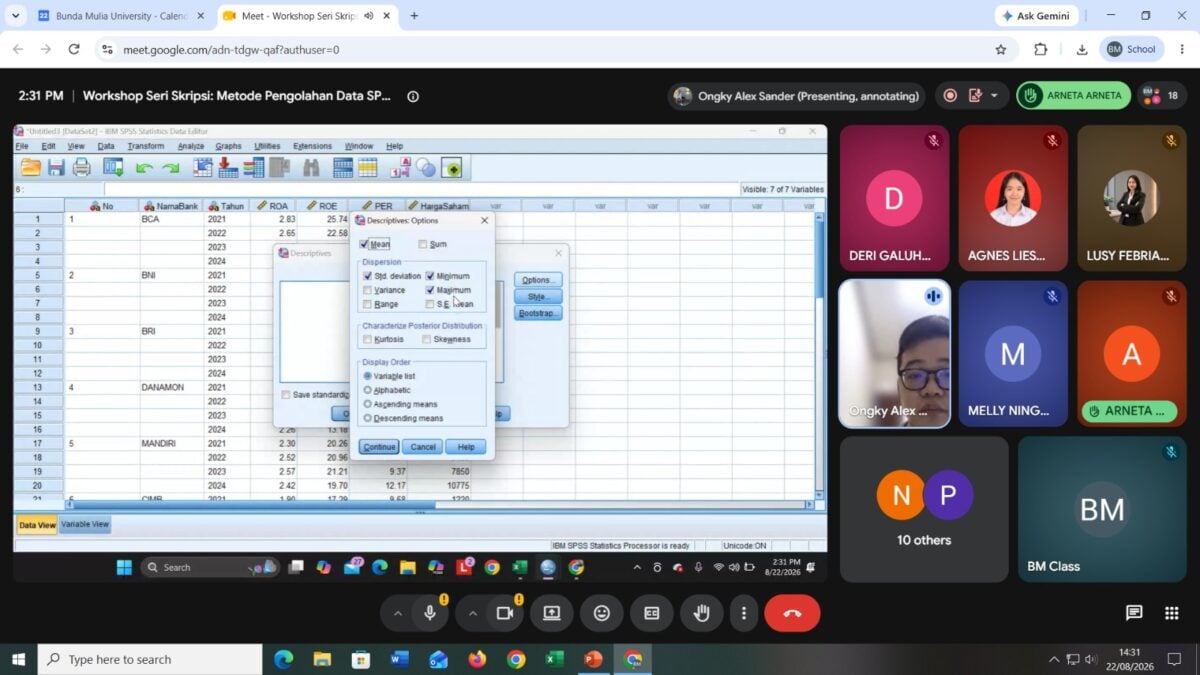Check the Kurtosis checkbox
This screenshot has width=1200, height=675.
[367, 339]
